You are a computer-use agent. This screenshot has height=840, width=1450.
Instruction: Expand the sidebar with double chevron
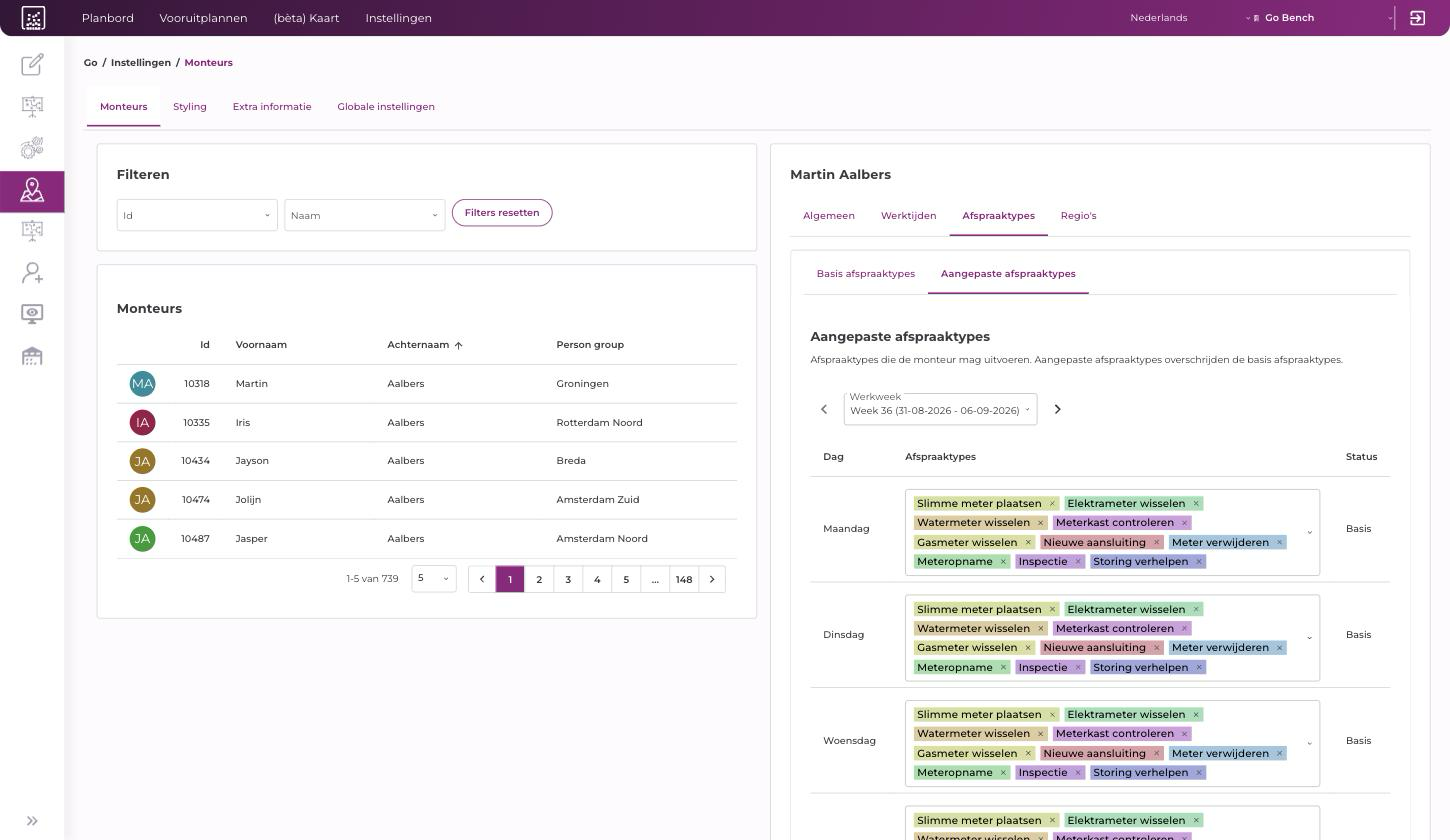32,821
